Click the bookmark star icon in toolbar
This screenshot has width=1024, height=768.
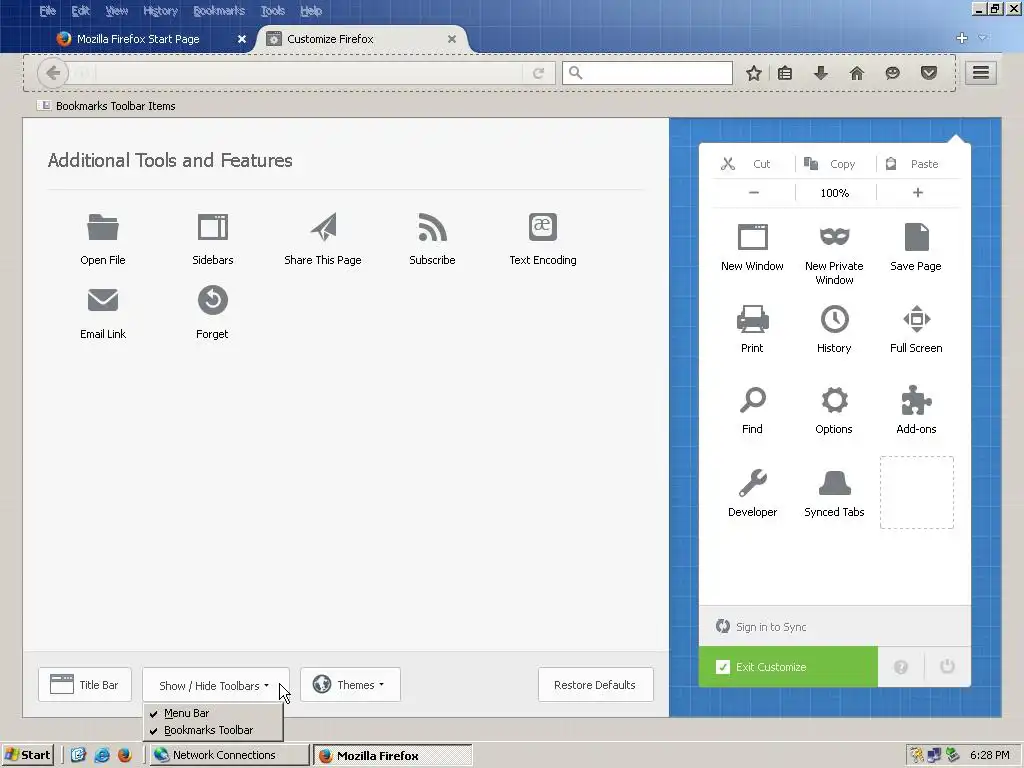[754, 73]
